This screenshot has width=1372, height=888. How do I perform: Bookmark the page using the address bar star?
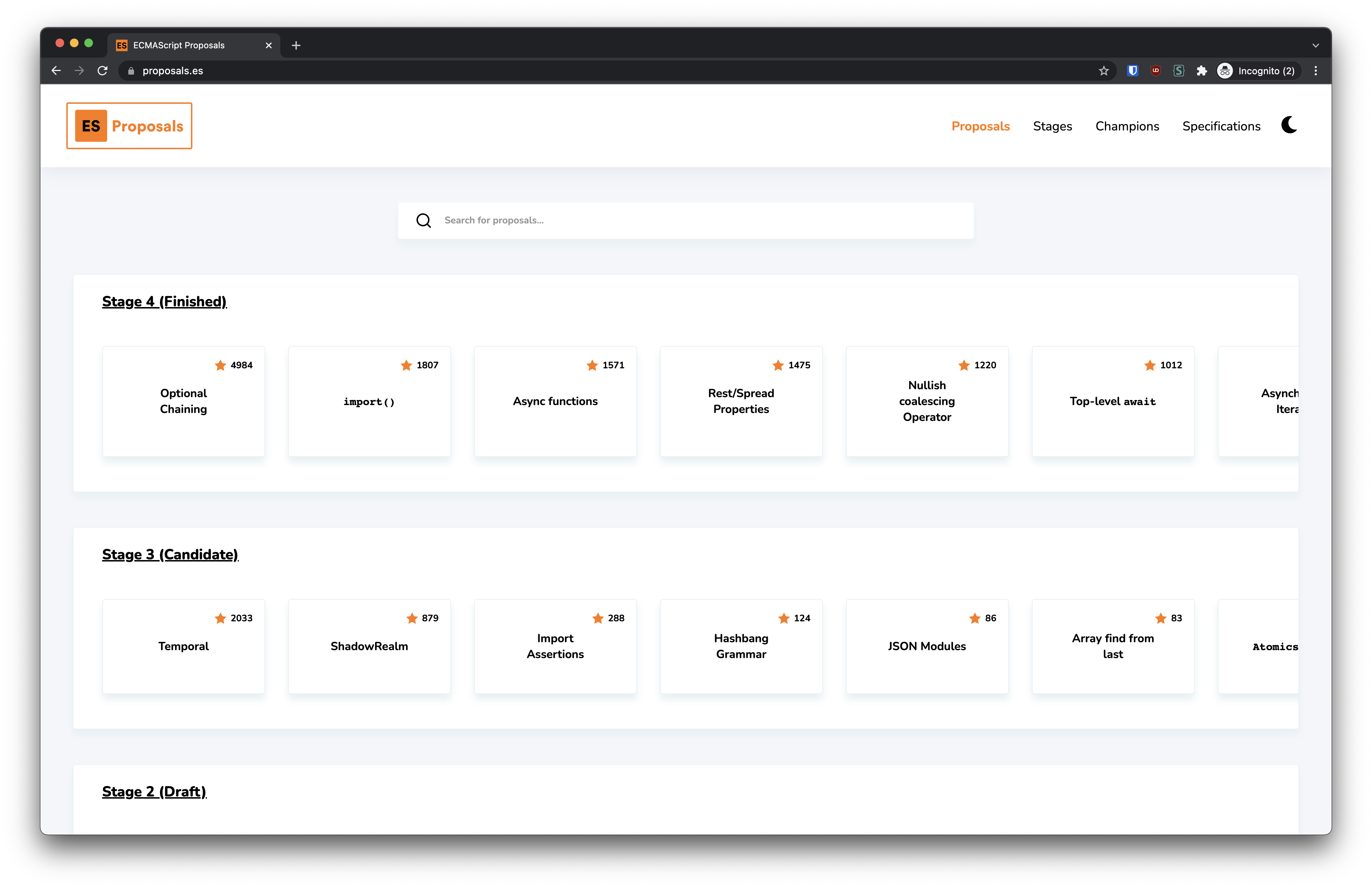1105,70
